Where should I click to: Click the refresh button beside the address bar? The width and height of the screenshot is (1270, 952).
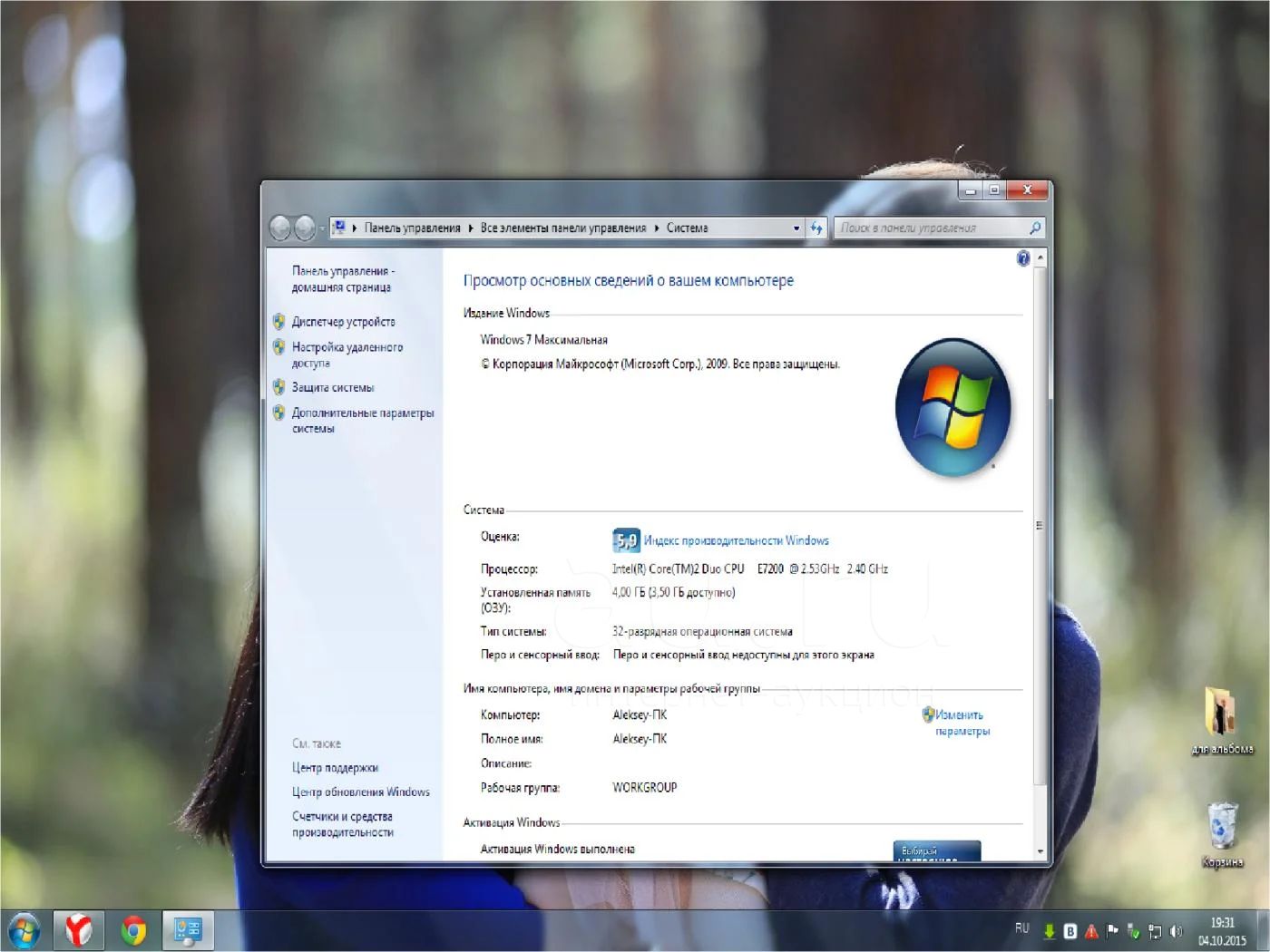[816, 228]
